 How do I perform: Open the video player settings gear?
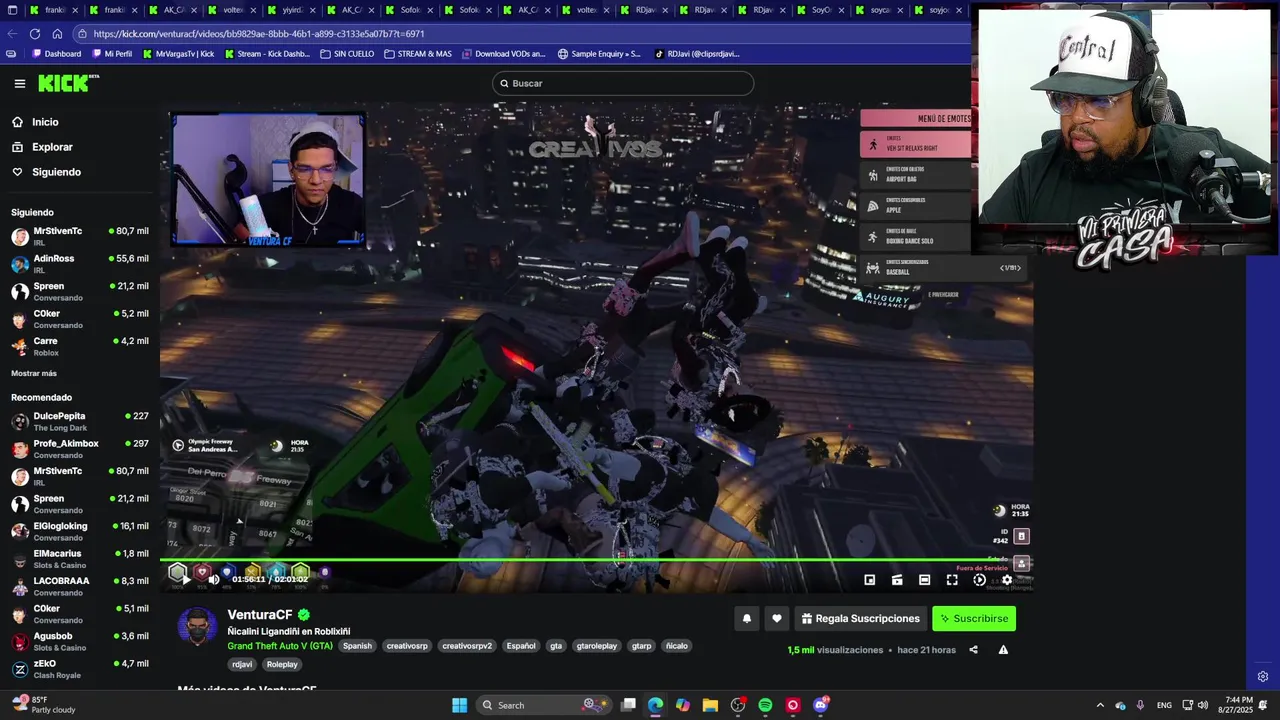pos(1007,580)
